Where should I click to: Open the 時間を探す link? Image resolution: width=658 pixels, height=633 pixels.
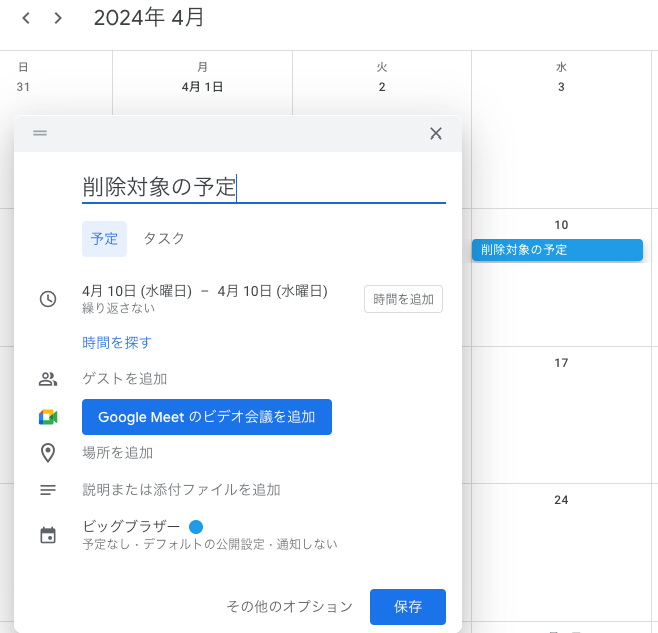[x=117, y=343]
